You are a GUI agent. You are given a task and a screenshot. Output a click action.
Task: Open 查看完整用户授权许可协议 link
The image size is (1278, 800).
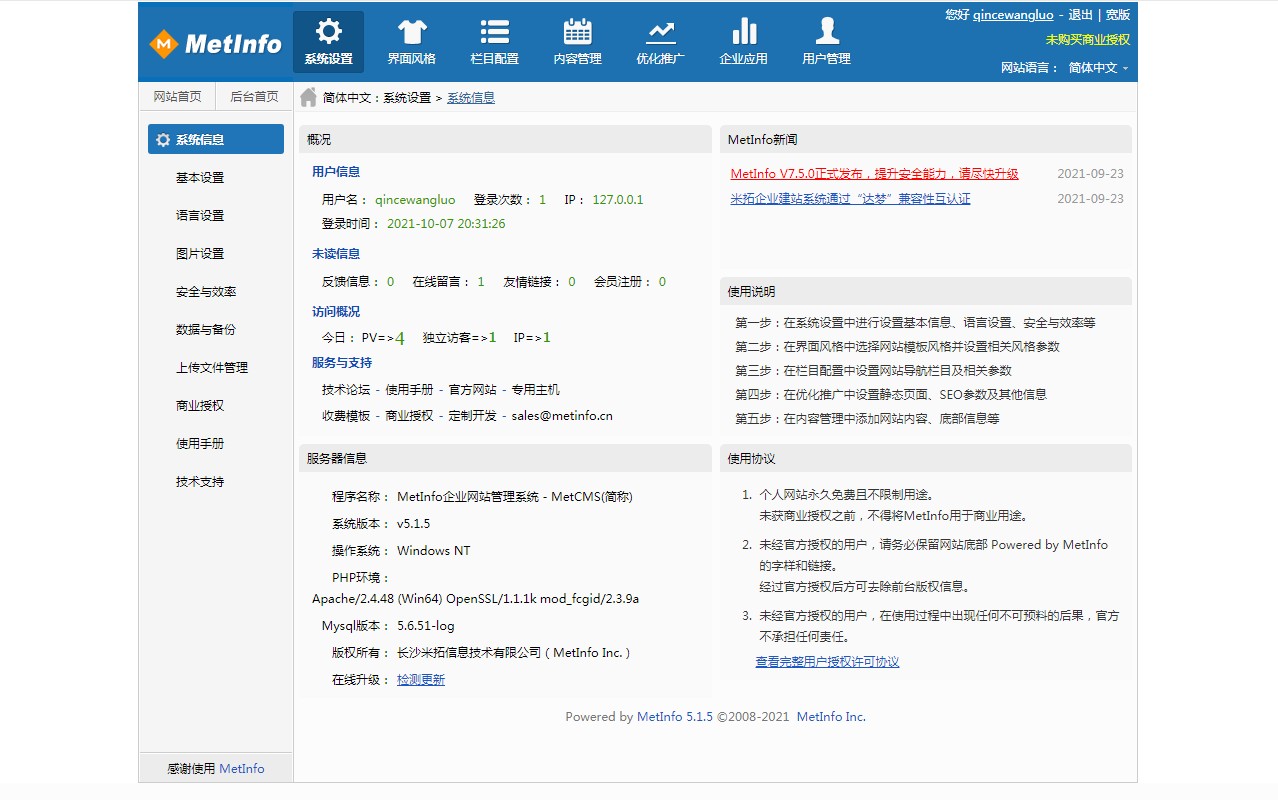point(828,662)
